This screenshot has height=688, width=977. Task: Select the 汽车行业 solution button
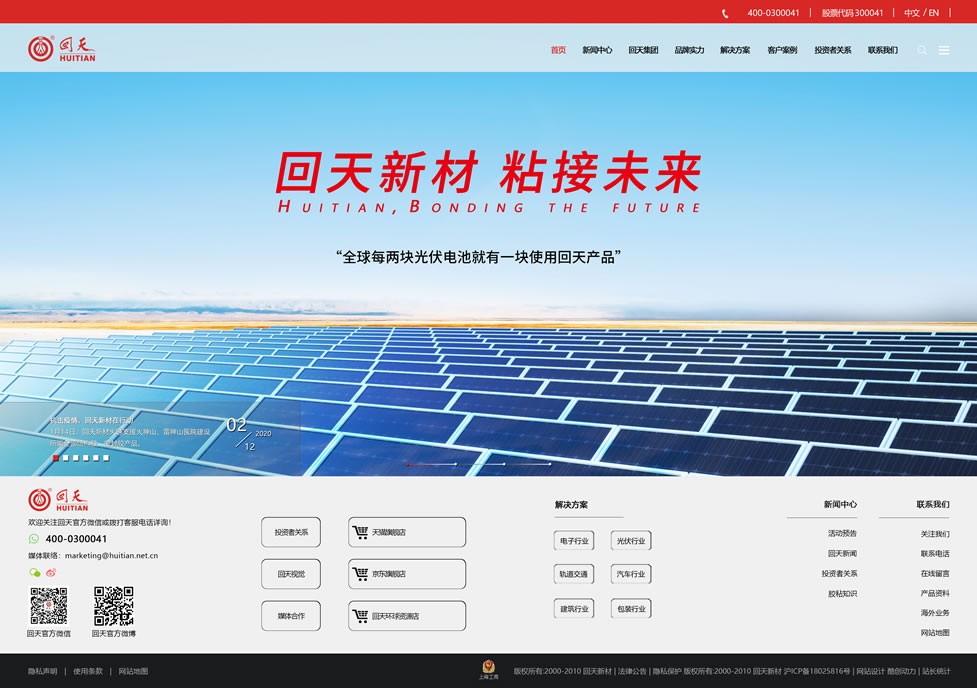coord(631,574)
